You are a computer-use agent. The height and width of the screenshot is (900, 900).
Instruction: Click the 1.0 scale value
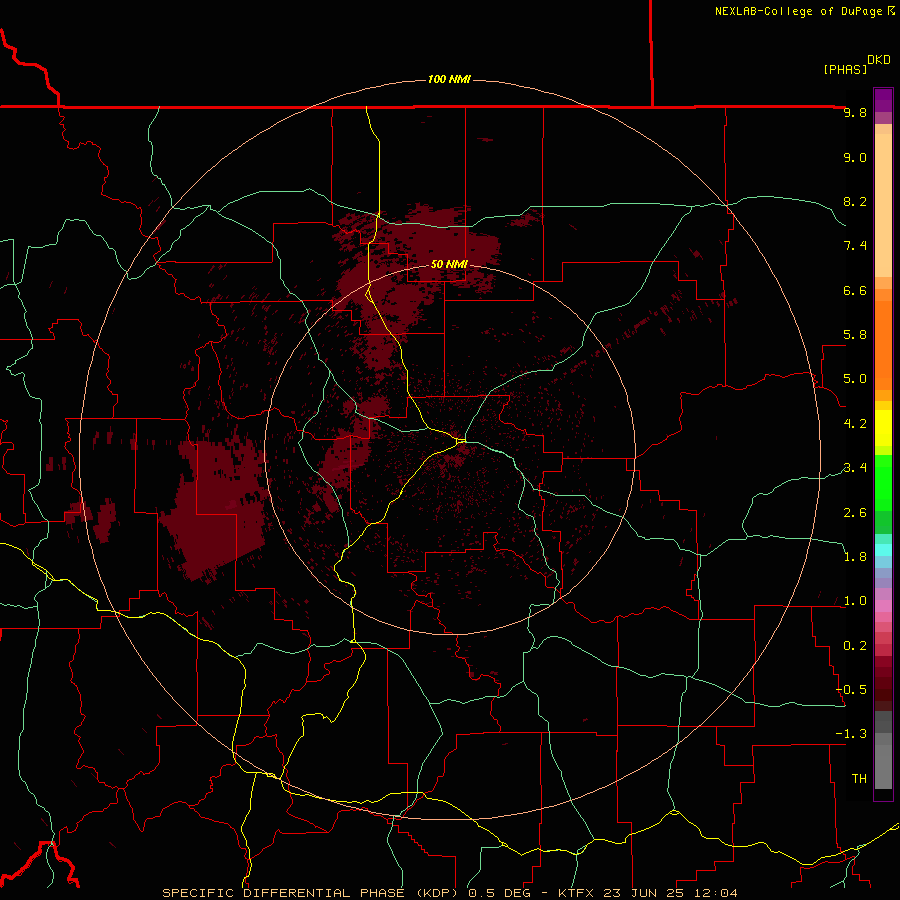(855, 601)
